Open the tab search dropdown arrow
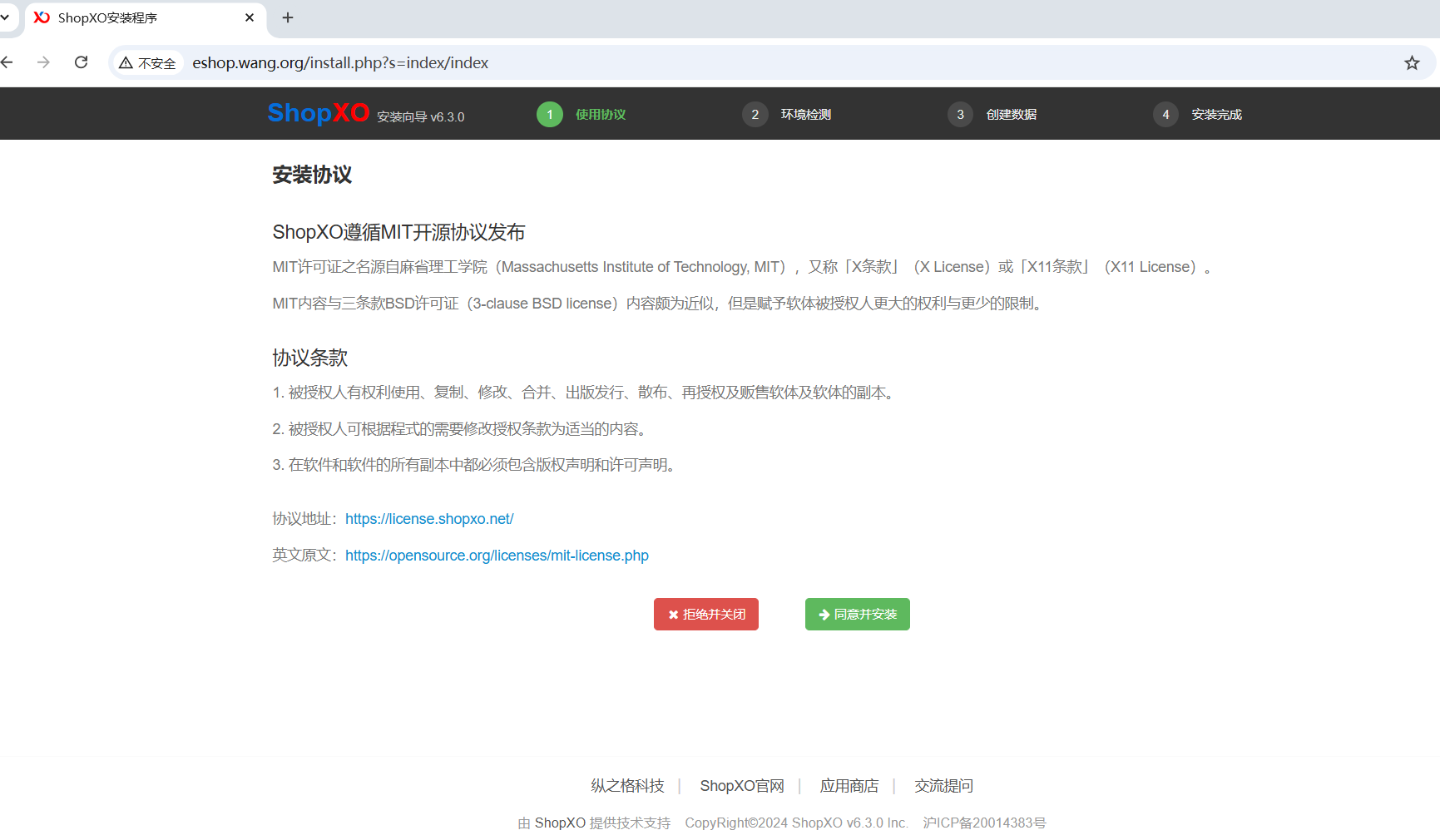Screen dimensions: 1440x840 tap(4, 17)
